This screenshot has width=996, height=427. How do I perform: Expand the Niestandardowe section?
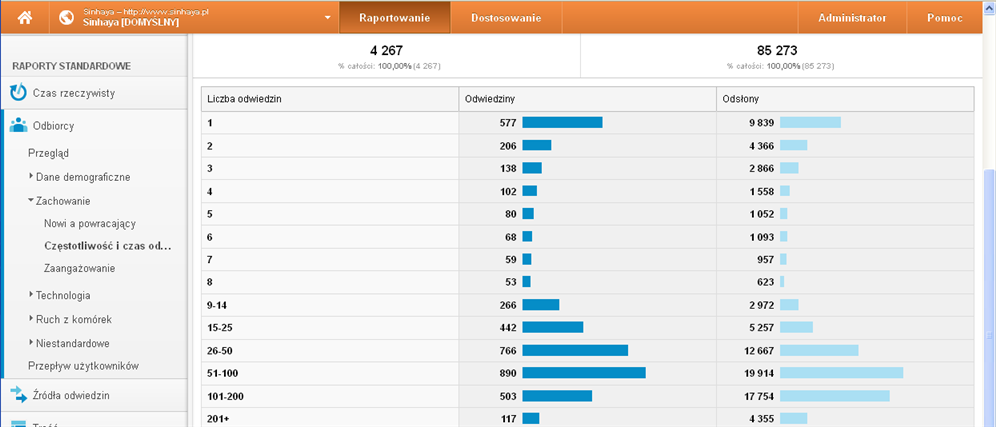pos(32,343)
